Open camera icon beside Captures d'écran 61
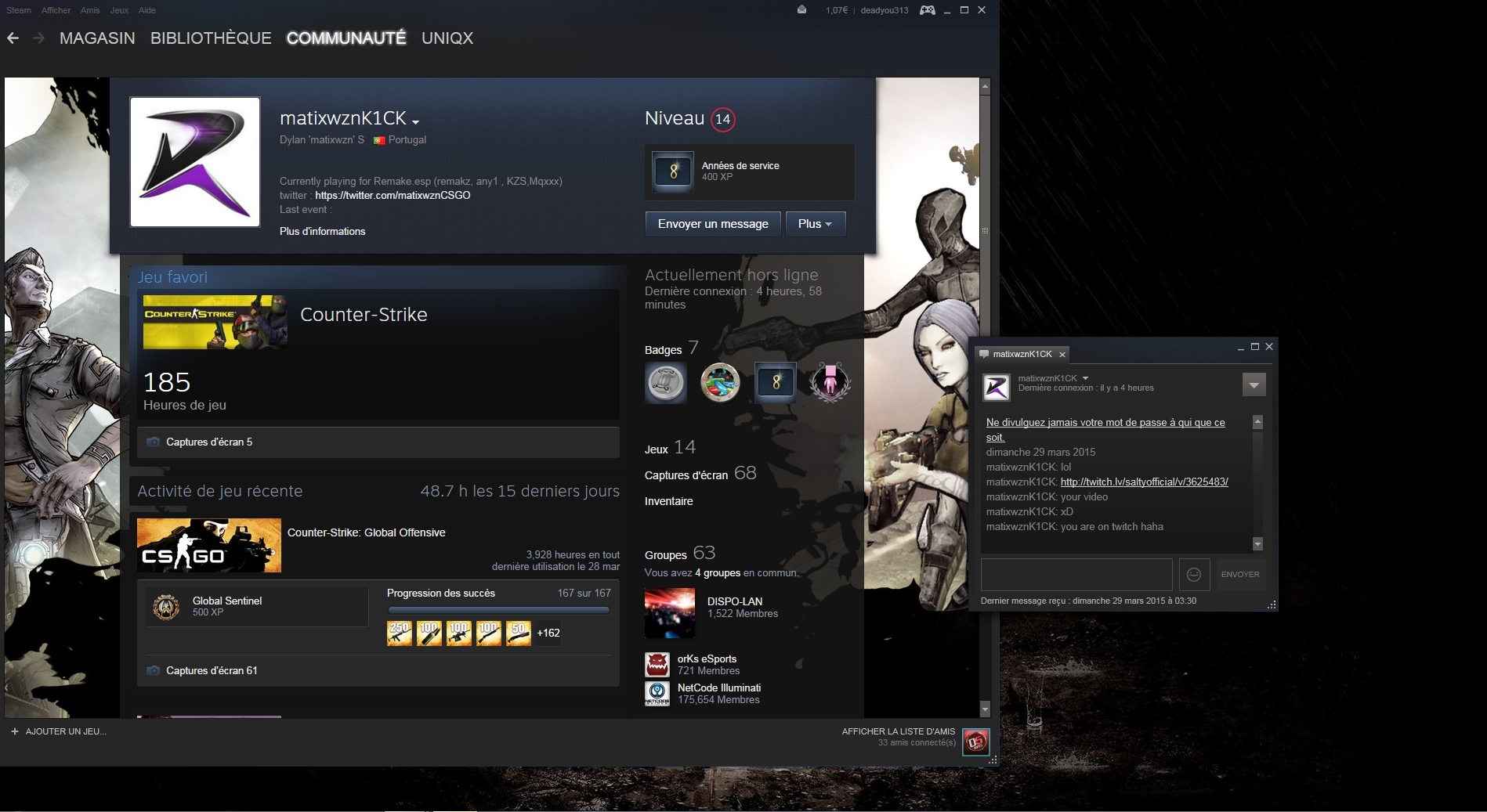Viewport: 1487px width, 812px height. (154, 670)
